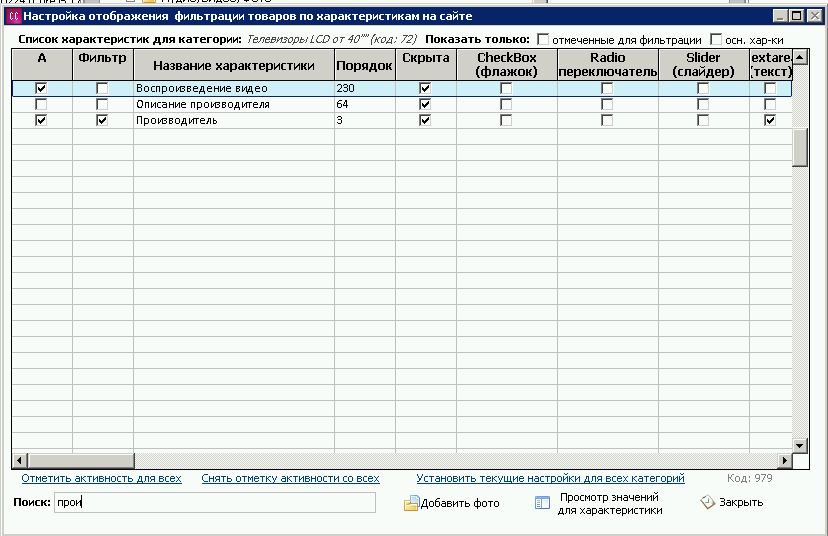Check CheckBox (флажок) for 'Описание производителя'
This screenshot has height=536, width=828.
pyautogui.click(x=506, y=105)
